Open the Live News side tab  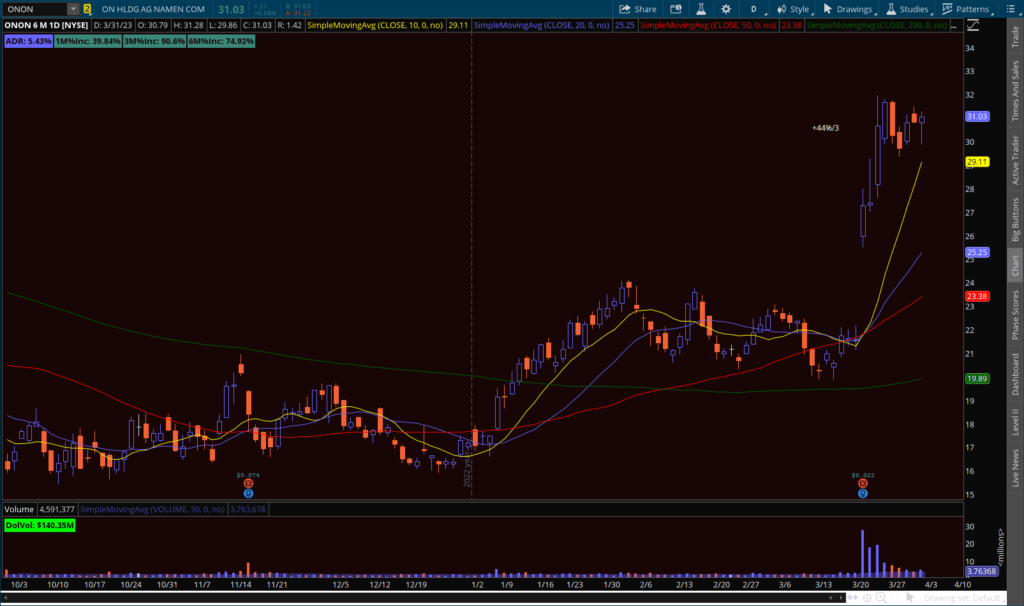point(1015,468)
